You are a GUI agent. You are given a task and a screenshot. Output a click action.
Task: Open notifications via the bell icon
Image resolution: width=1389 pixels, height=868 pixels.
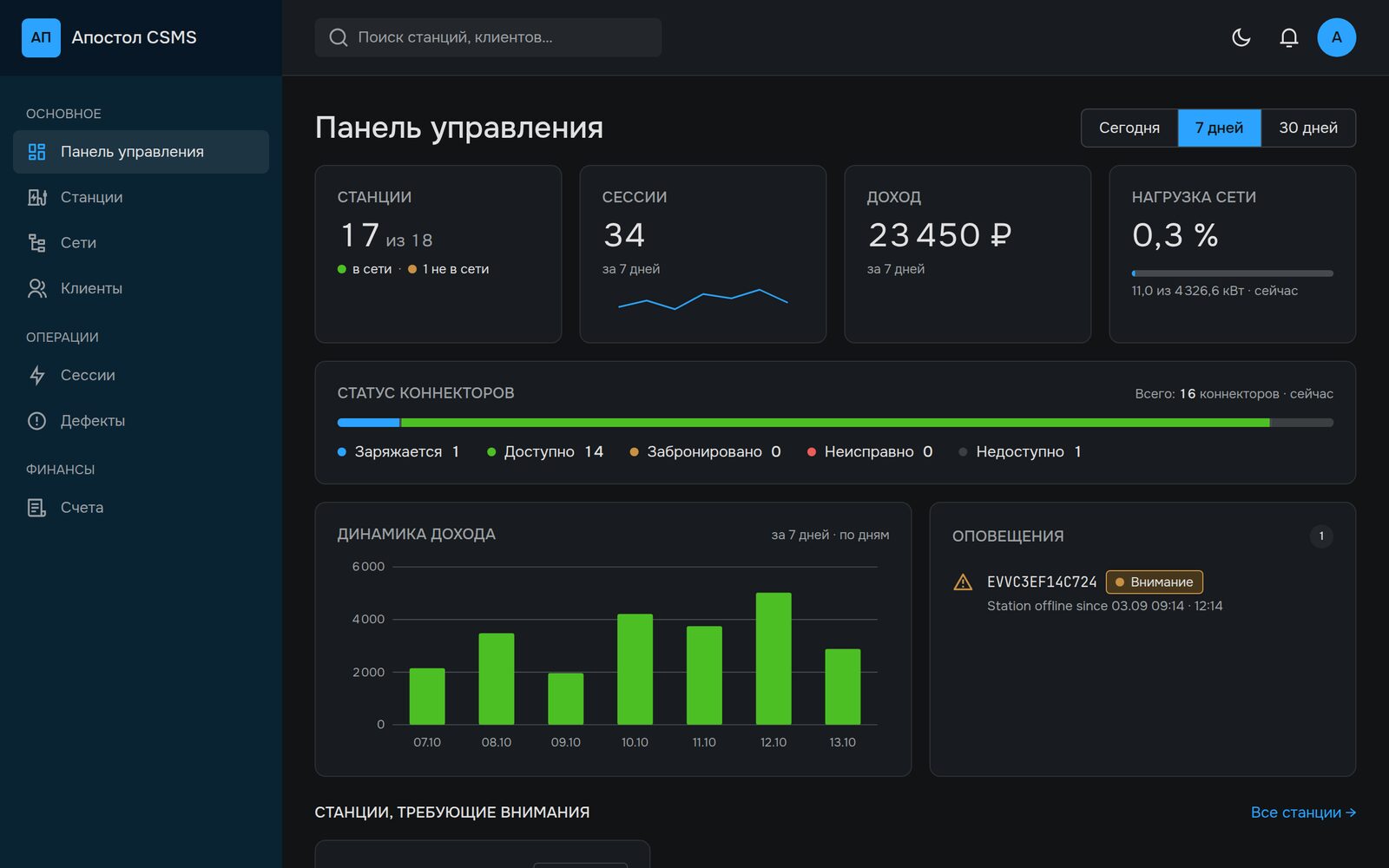1289,37
